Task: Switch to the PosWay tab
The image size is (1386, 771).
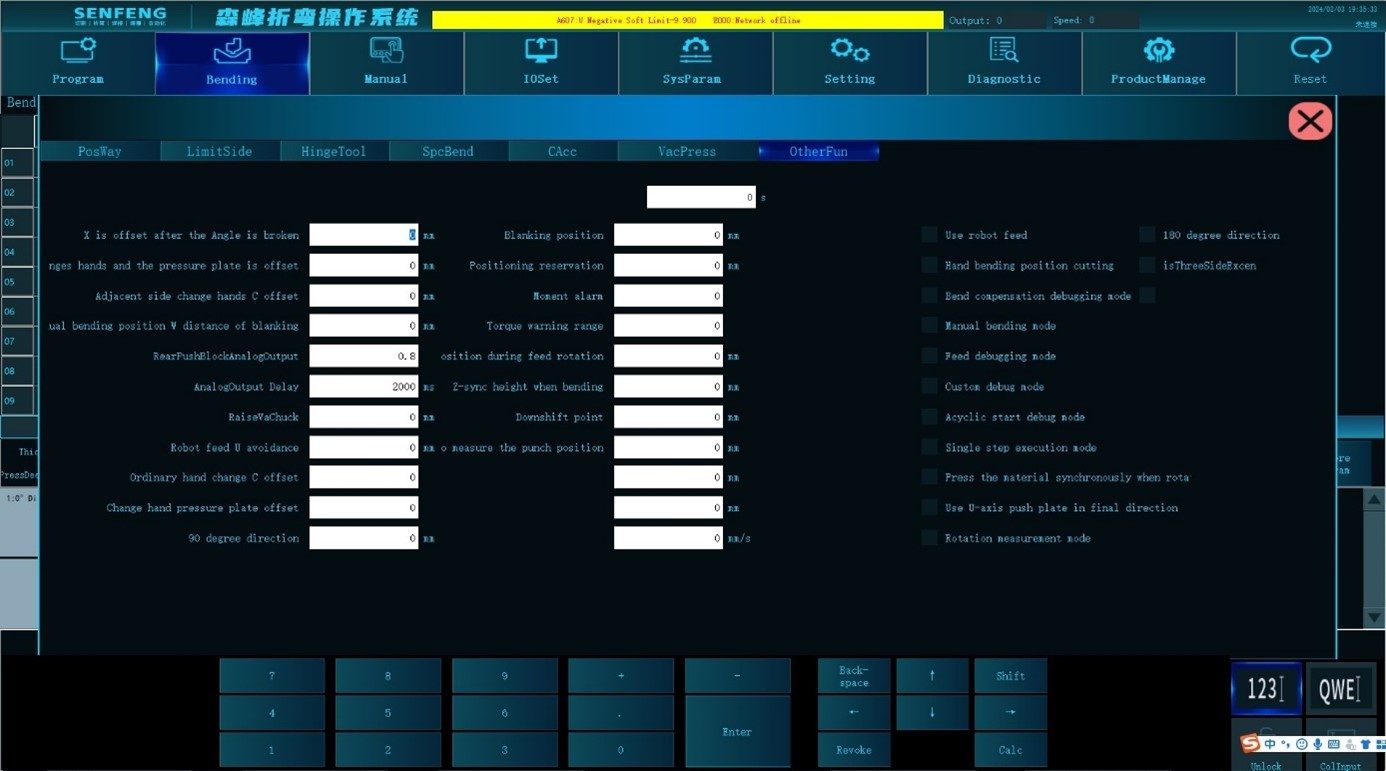Action: 100,151
